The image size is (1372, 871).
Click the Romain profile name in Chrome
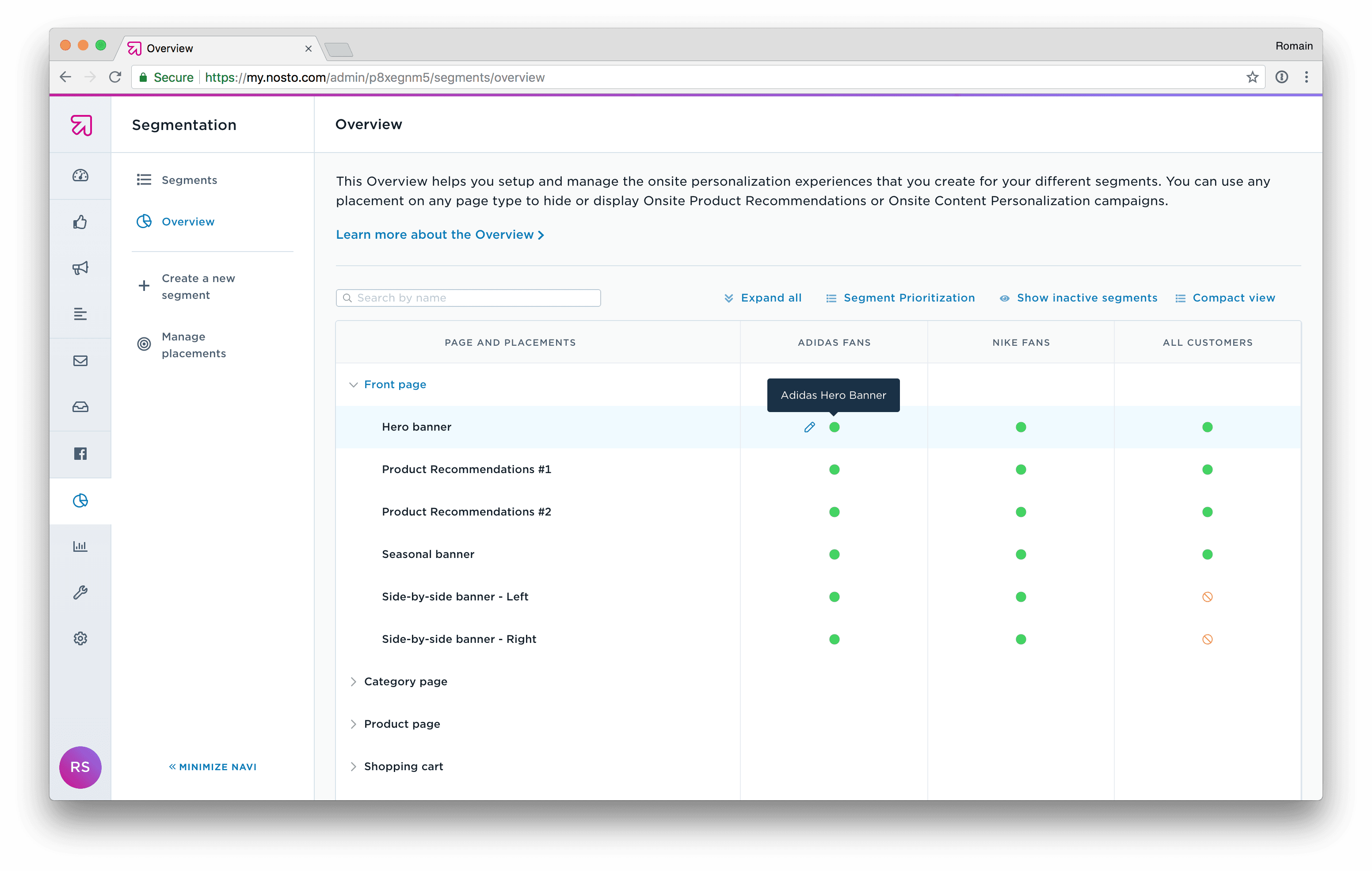point(1293,46)
